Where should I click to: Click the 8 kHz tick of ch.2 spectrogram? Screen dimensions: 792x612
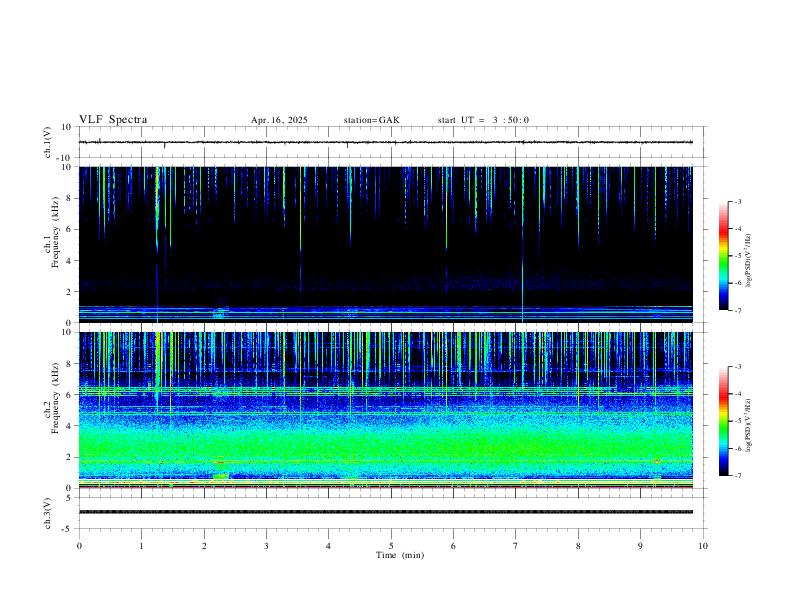[69, 364]
